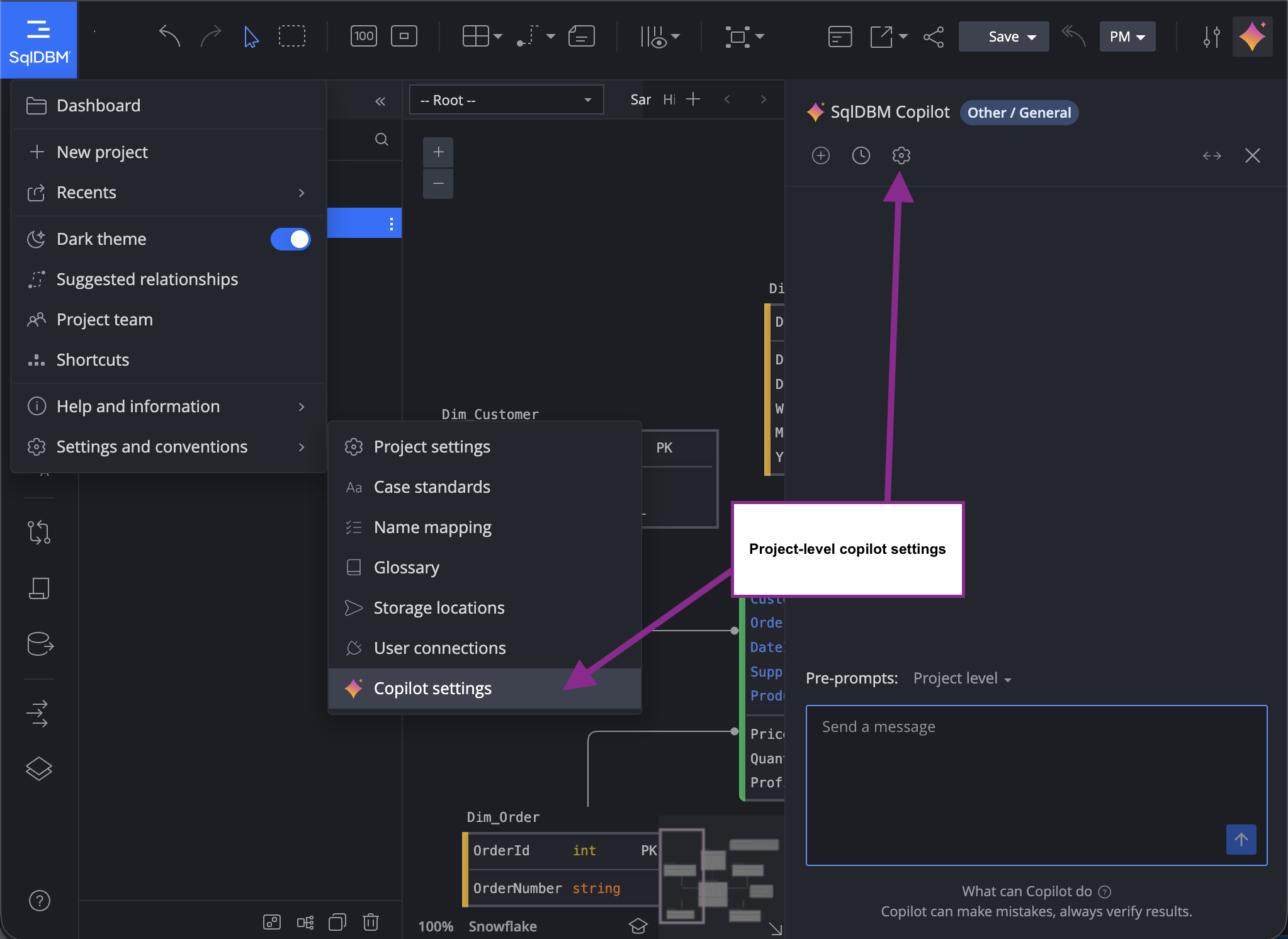Image resolution: width=1288 pixels, height=939 pixels.
Task: Expand the Root schema dropdown
Action: 506,100
